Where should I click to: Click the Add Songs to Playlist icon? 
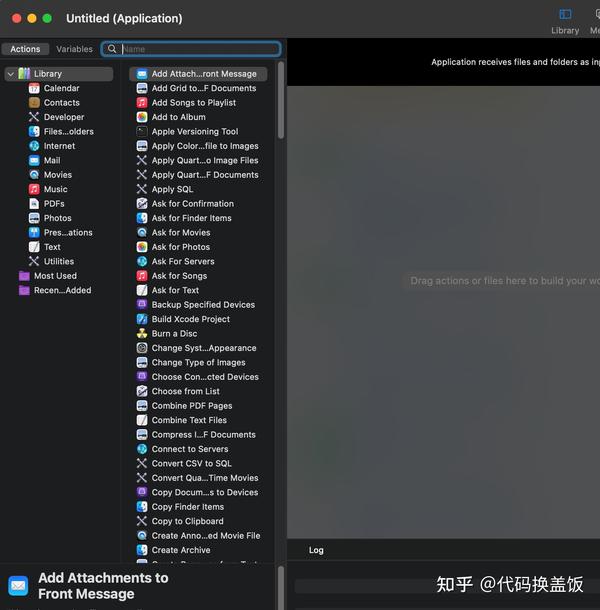pos(142,103)
